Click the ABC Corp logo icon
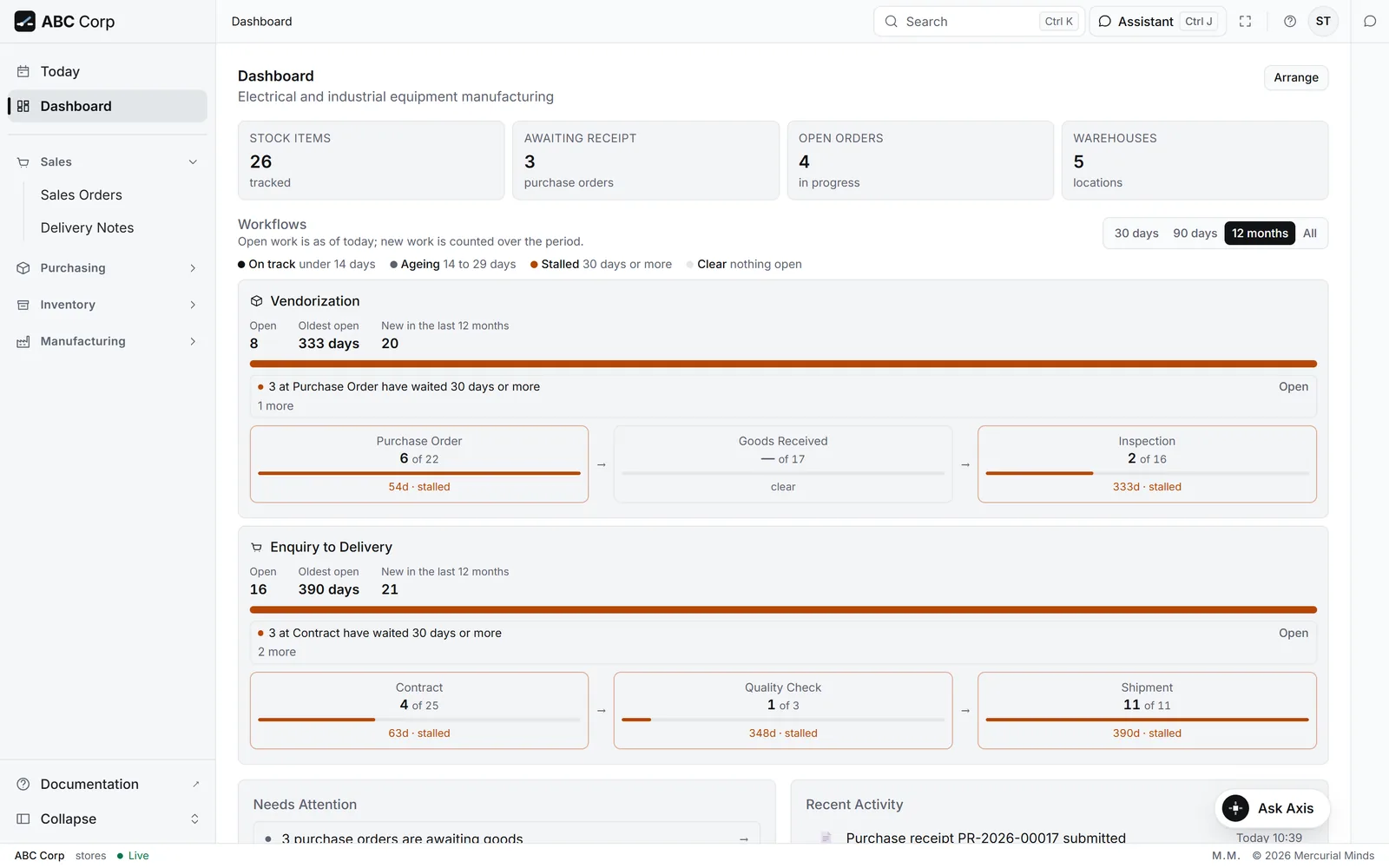 pos(24,21)
